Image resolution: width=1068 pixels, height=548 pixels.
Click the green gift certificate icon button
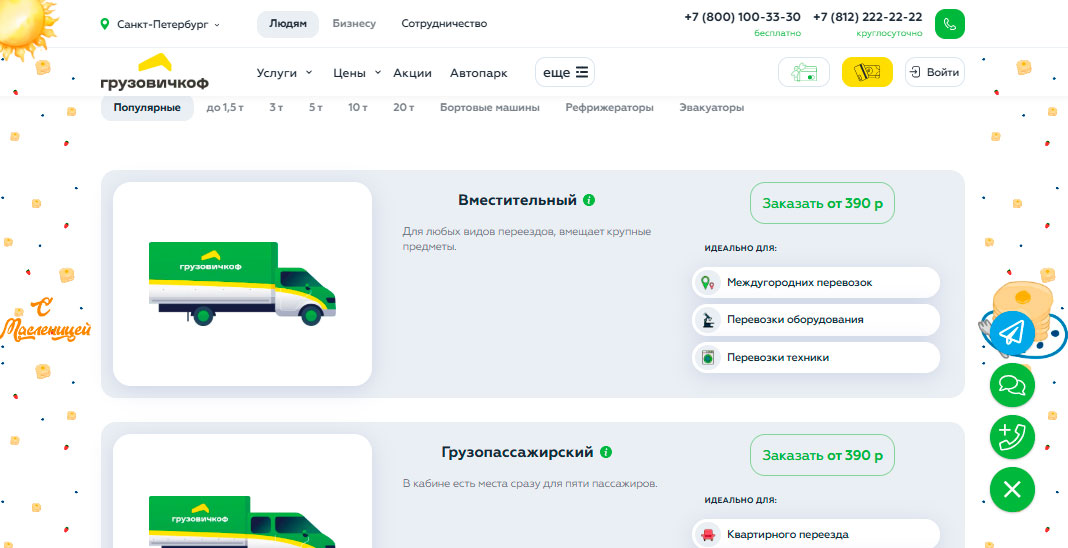coord(804,72)
